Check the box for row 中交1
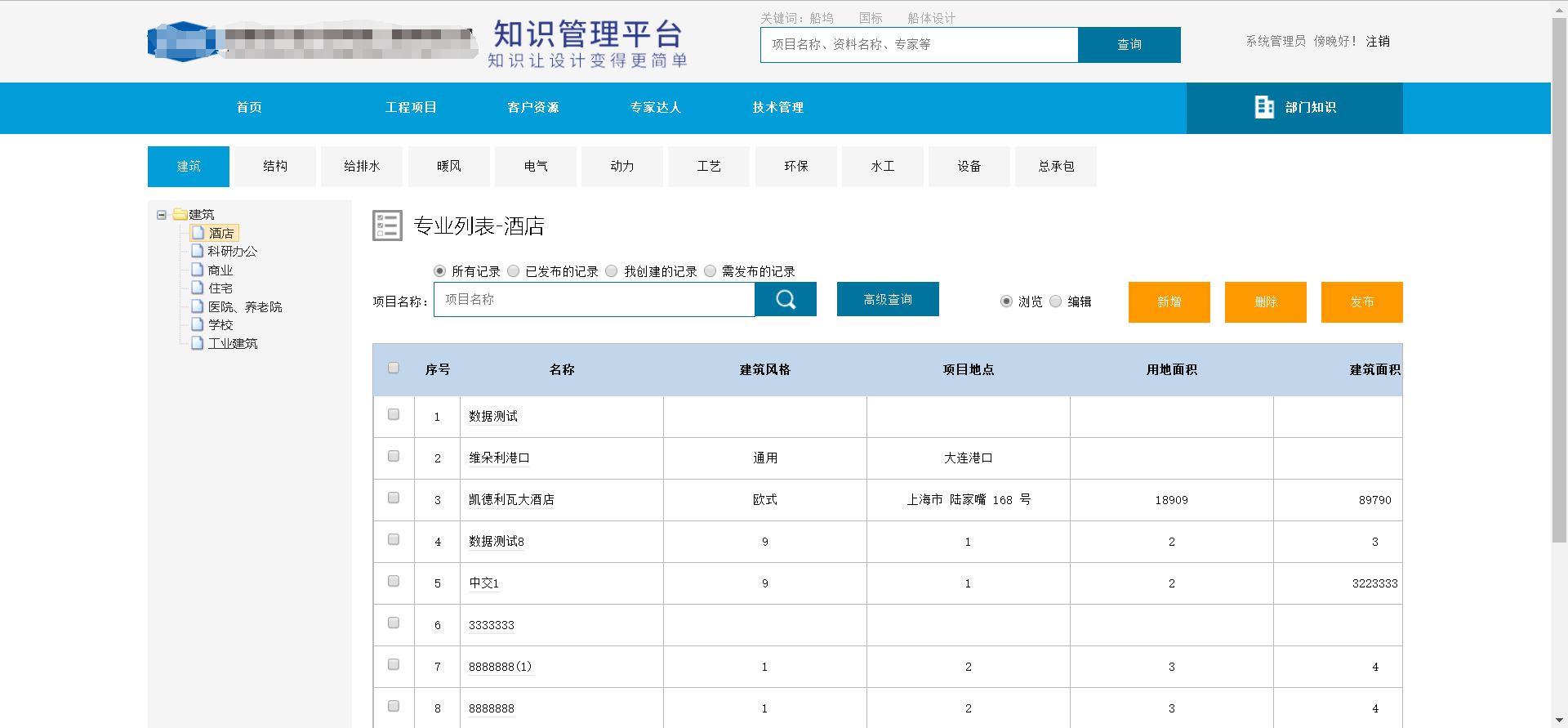The image size is (1568, 728). point(394,581)
